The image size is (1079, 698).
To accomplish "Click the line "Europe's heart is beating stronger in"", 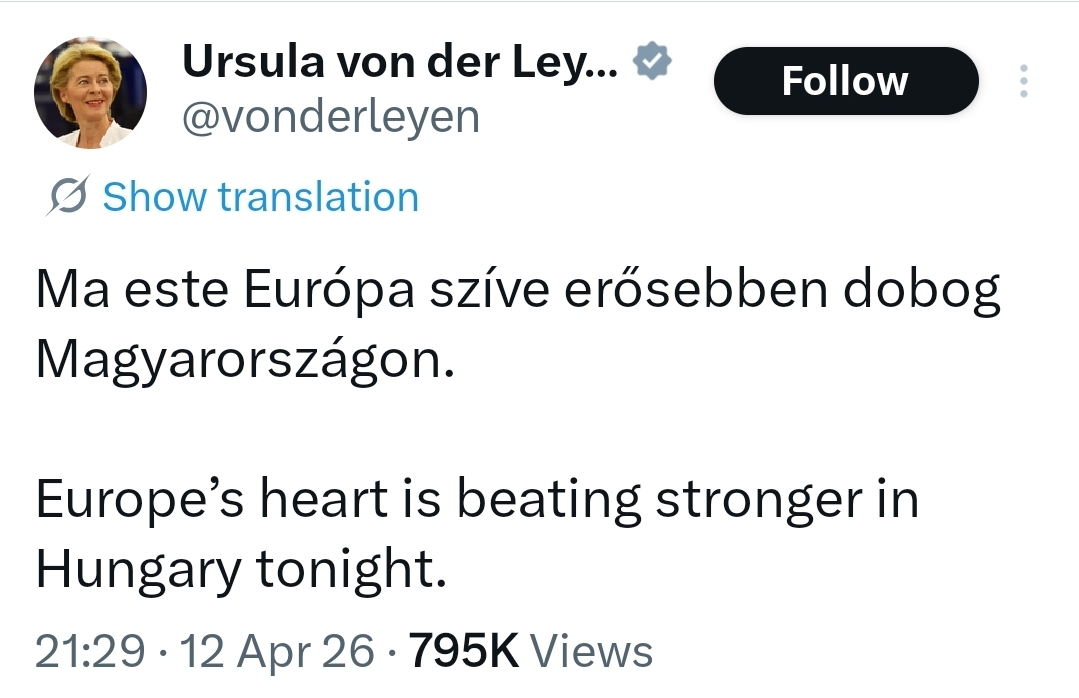I will [477, 500].
